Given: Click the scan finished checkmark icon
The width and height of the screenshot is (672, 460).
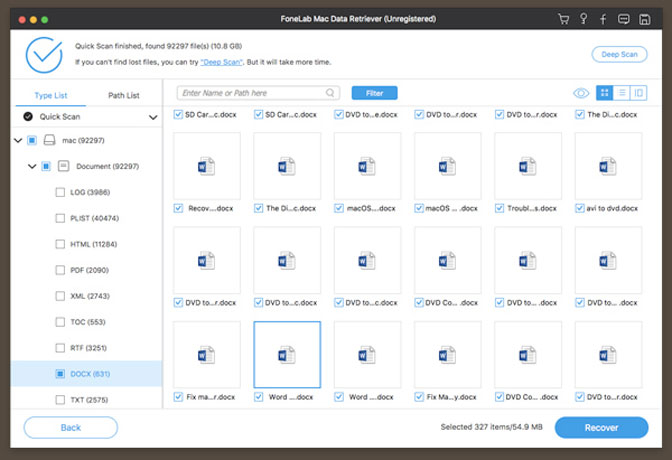Looking at the screenshot, I should (x=44, y=54).
